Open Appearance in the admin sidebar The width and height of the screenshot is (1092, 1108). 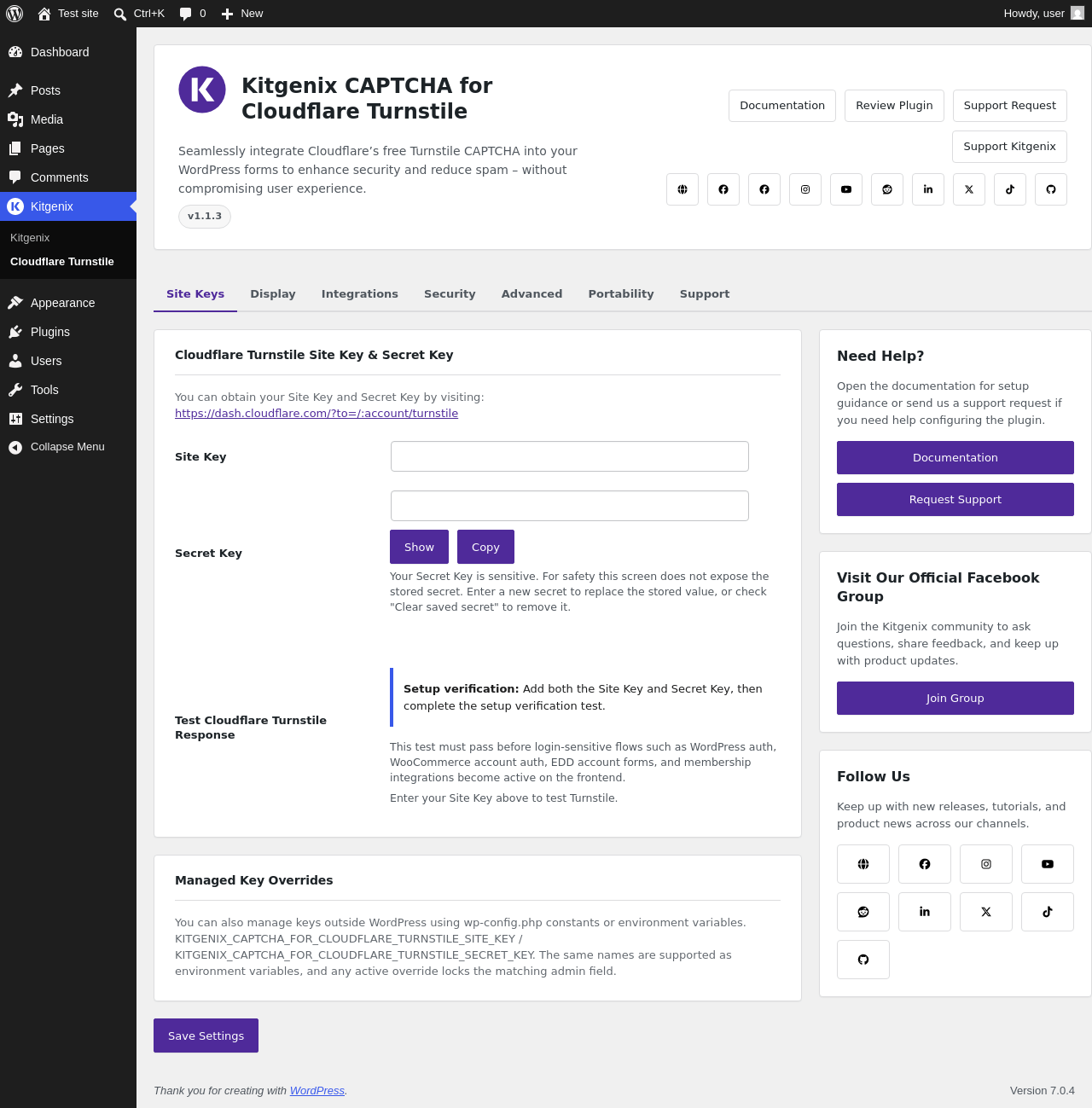(68, 303)
